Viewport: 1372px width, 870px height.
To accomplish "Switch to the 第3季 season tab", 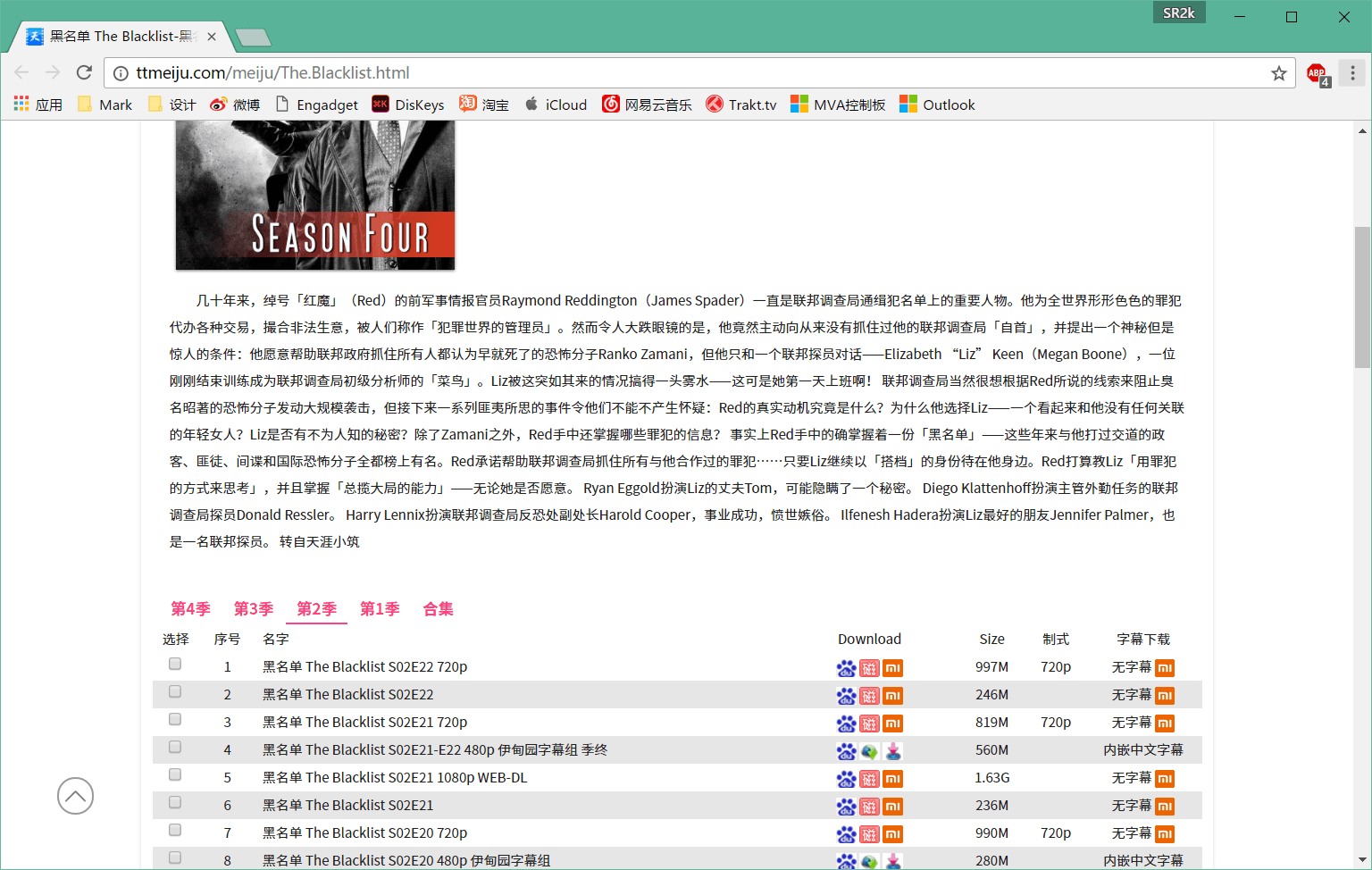I will [x=254, y=609].
